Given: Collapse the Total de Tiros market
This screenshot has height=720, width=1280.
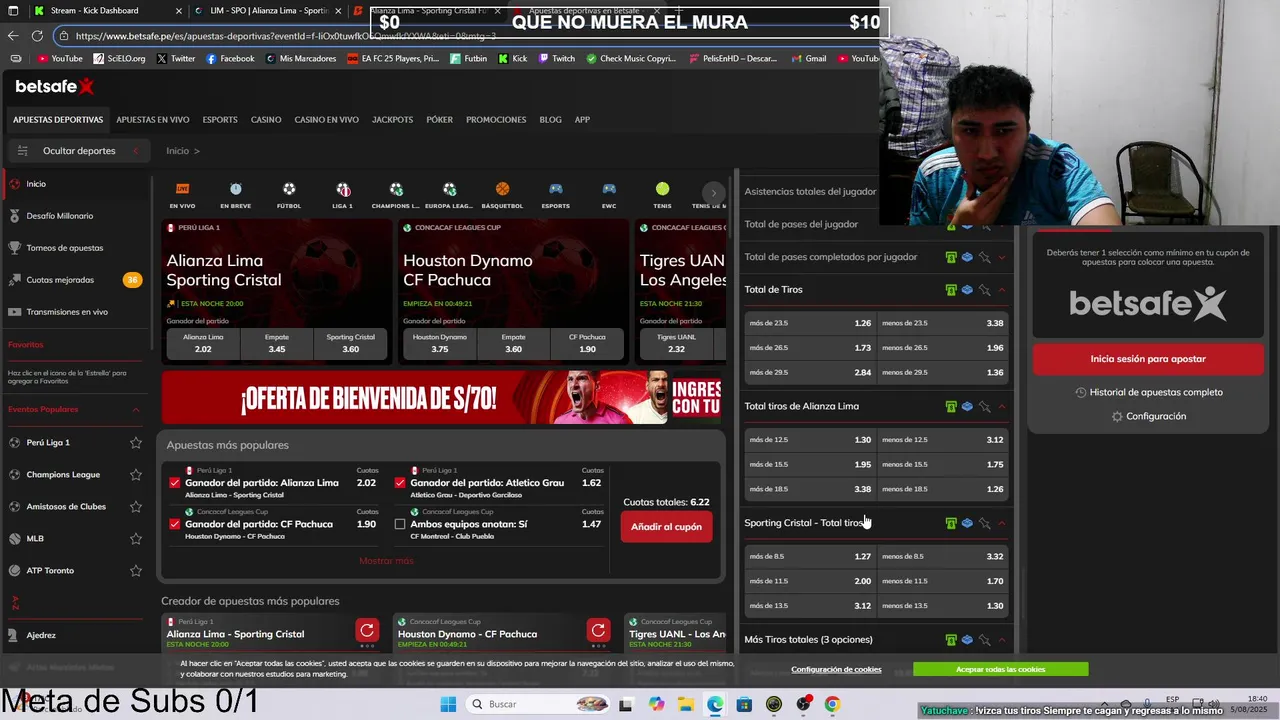Looking at the screenshot, I should 1001,290.
